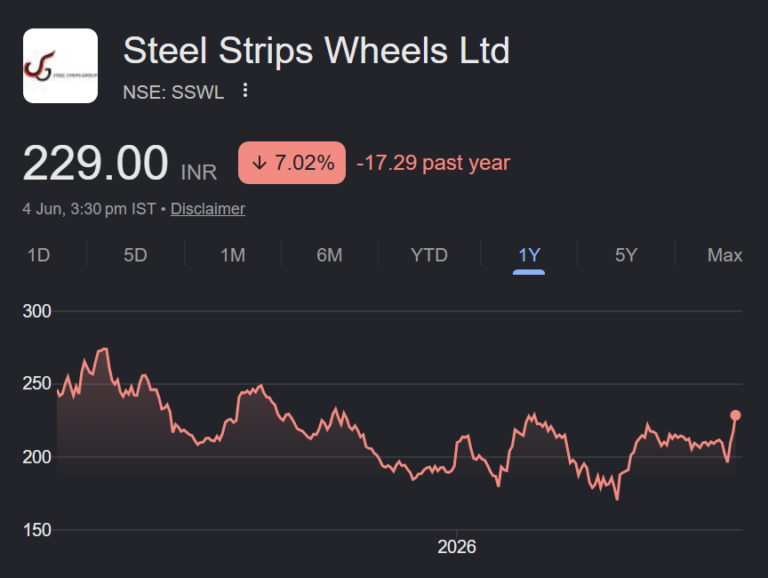
Task: Switch chart to the 1D range
Action: tap(39, 255)
